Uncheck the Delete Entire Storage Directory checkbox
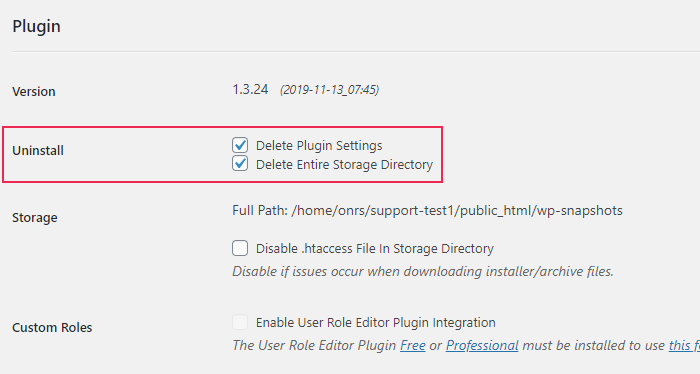 pos(240,163)
